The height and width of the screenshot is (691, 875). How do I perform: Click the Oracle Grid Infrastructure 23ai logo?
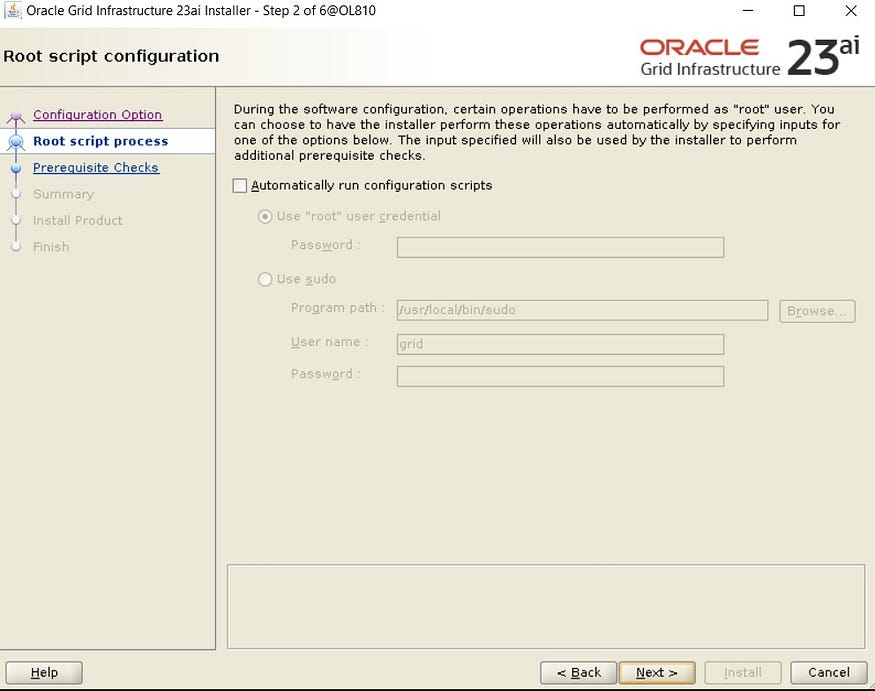pyautogui.click(x=749, y=57)
